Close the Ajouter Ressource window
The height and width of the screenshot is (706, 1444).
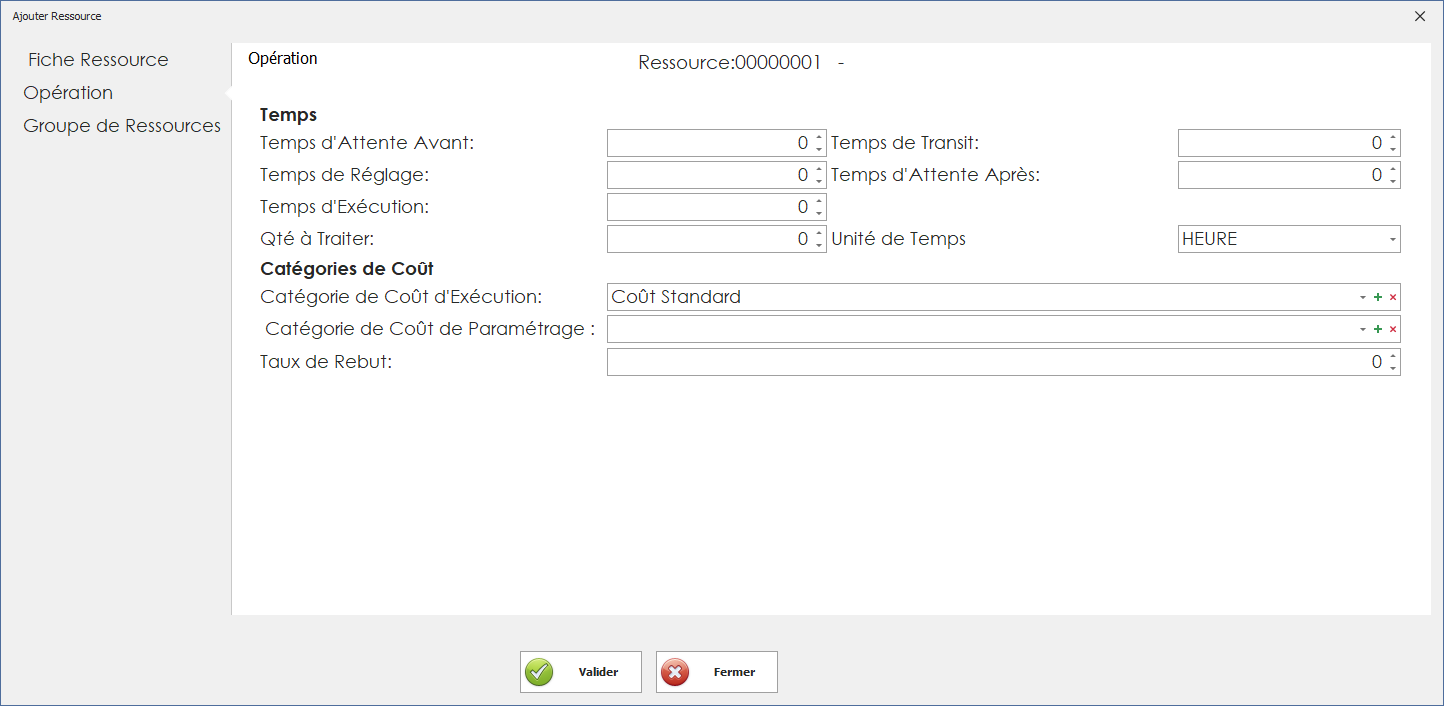(x=1420, y=16)
